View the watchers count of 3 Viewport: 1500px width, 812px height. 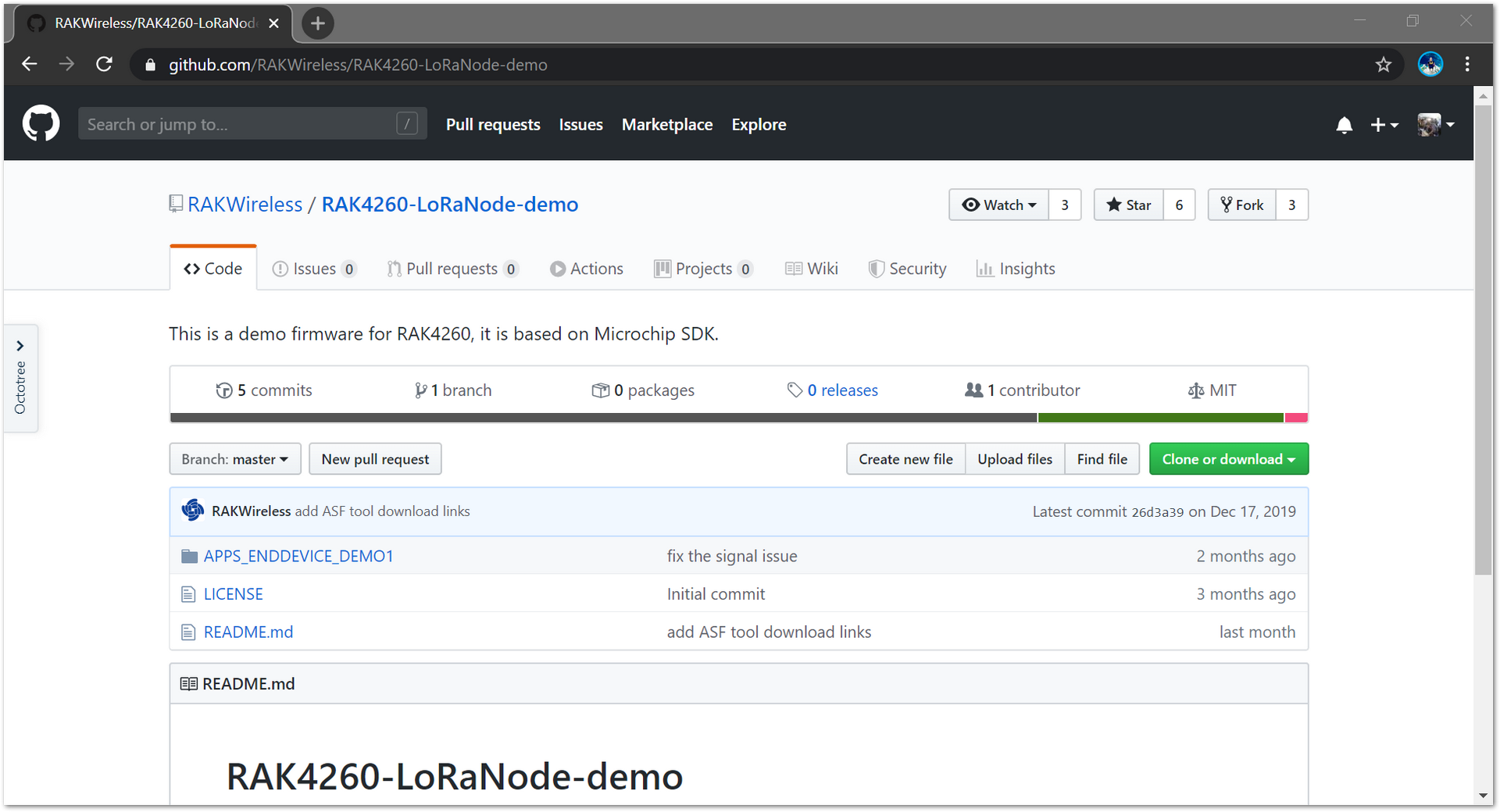[x=1065, y=205]
